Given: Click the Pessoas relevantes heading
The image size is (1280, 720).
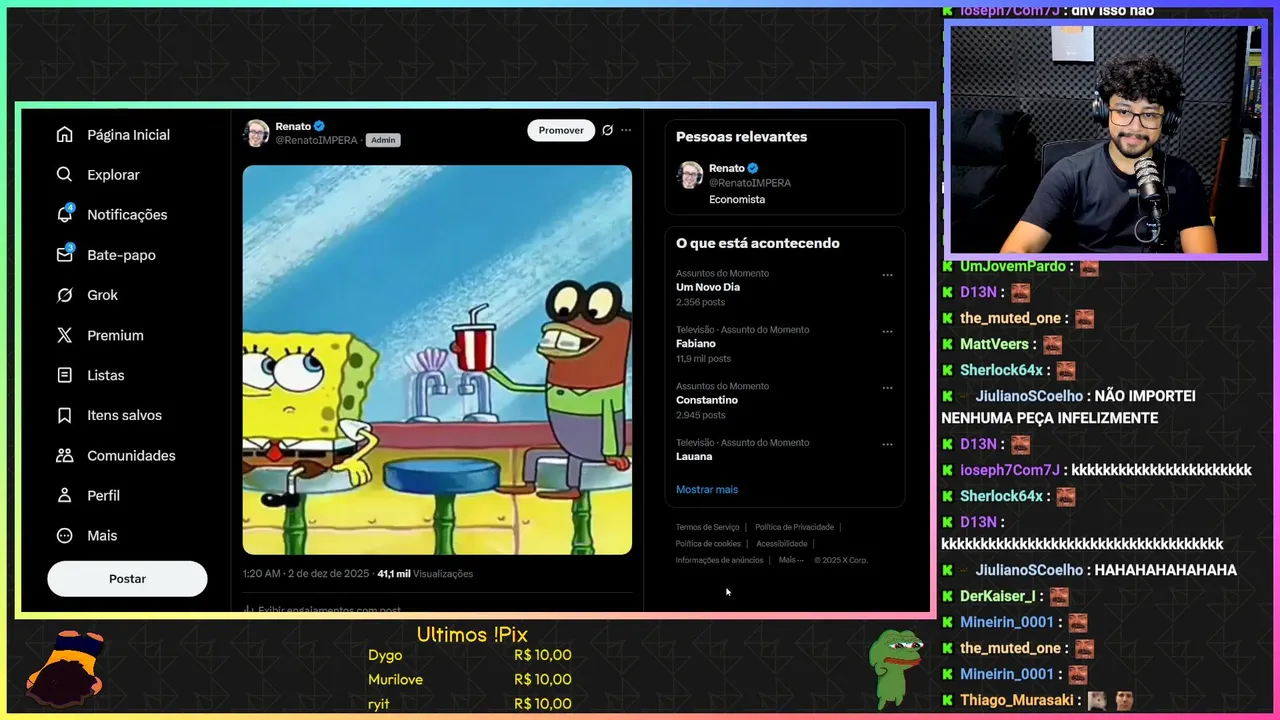Looking at the screenshot, I should point(741,137).
